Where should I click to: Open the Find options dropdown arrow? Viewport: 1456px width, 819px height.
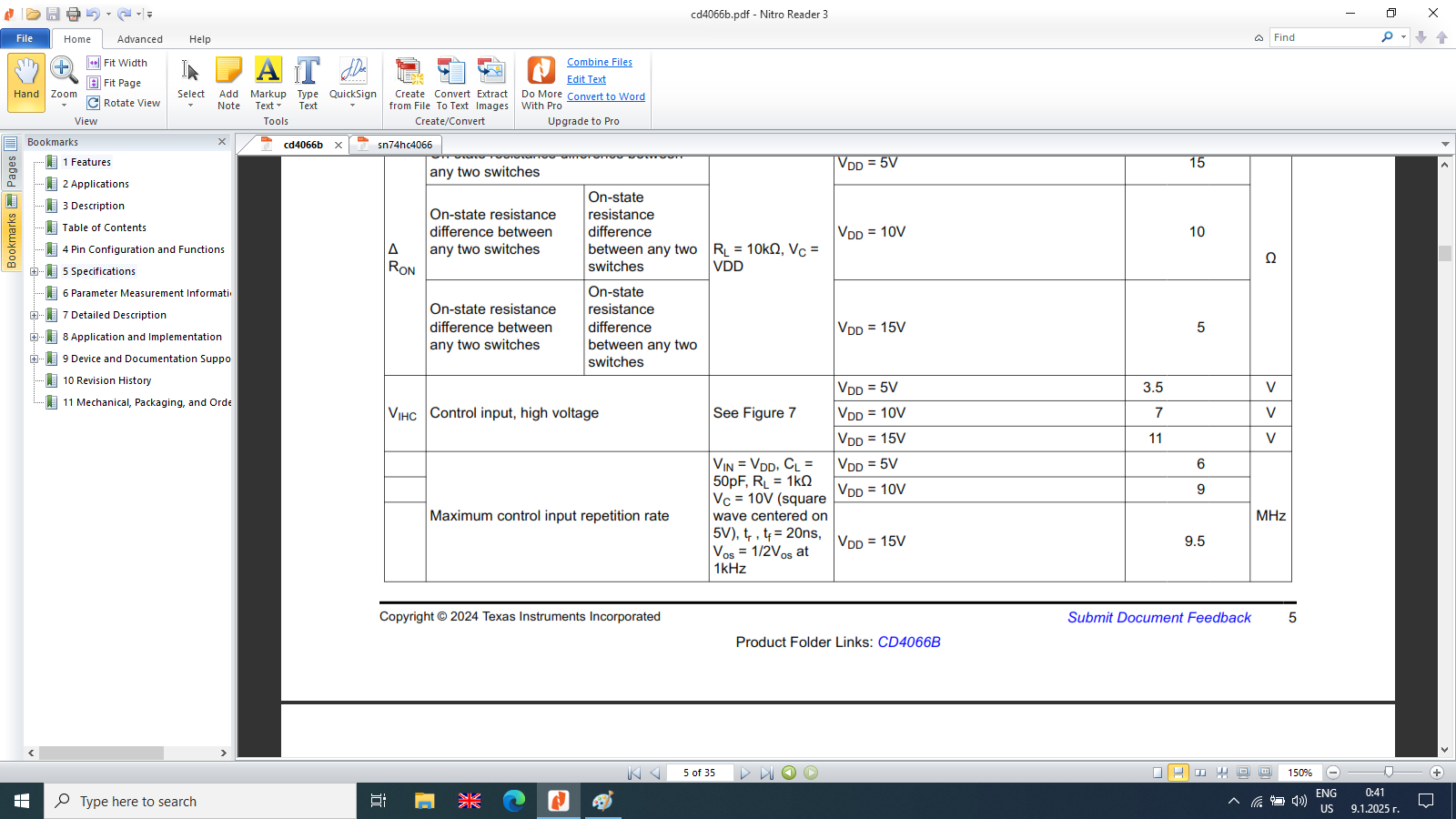1403,37
